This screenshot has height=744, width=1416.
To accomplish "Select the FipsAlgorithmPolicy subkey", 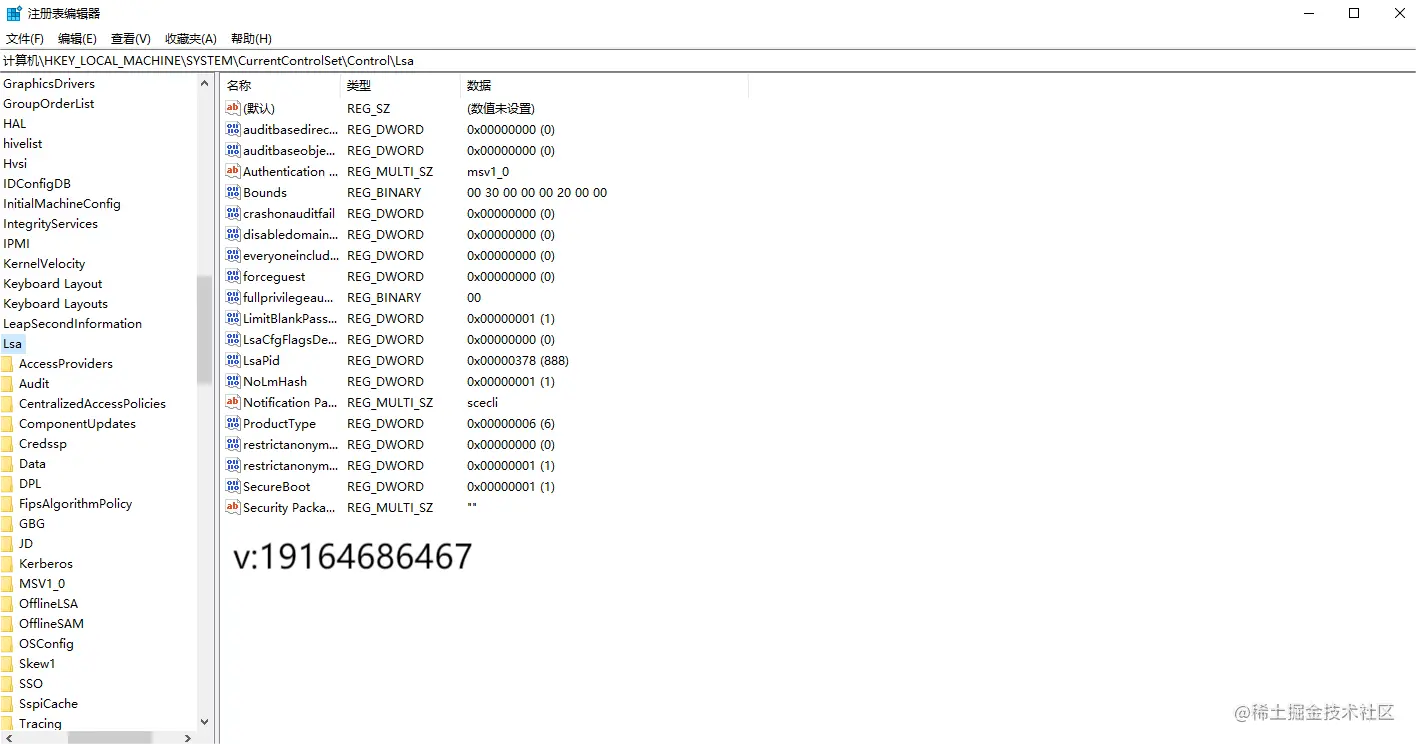I will pyautogui.click(x=75, y=504).
